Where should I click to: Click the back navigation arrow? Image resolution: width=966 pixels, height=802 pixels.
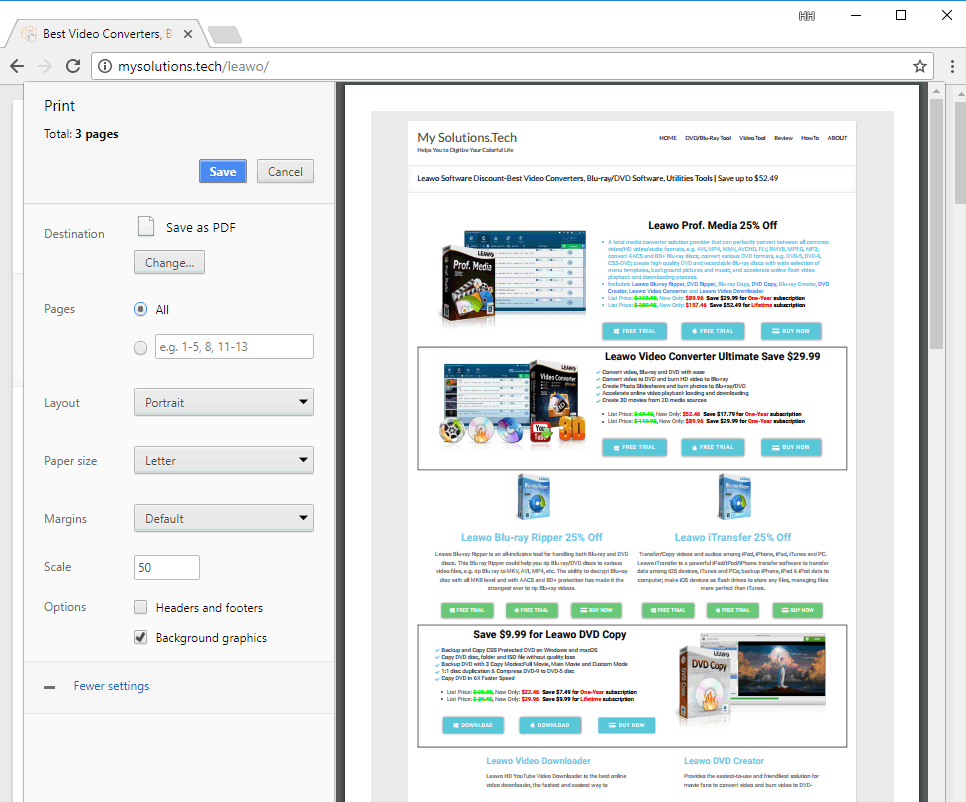coord(17,66)
